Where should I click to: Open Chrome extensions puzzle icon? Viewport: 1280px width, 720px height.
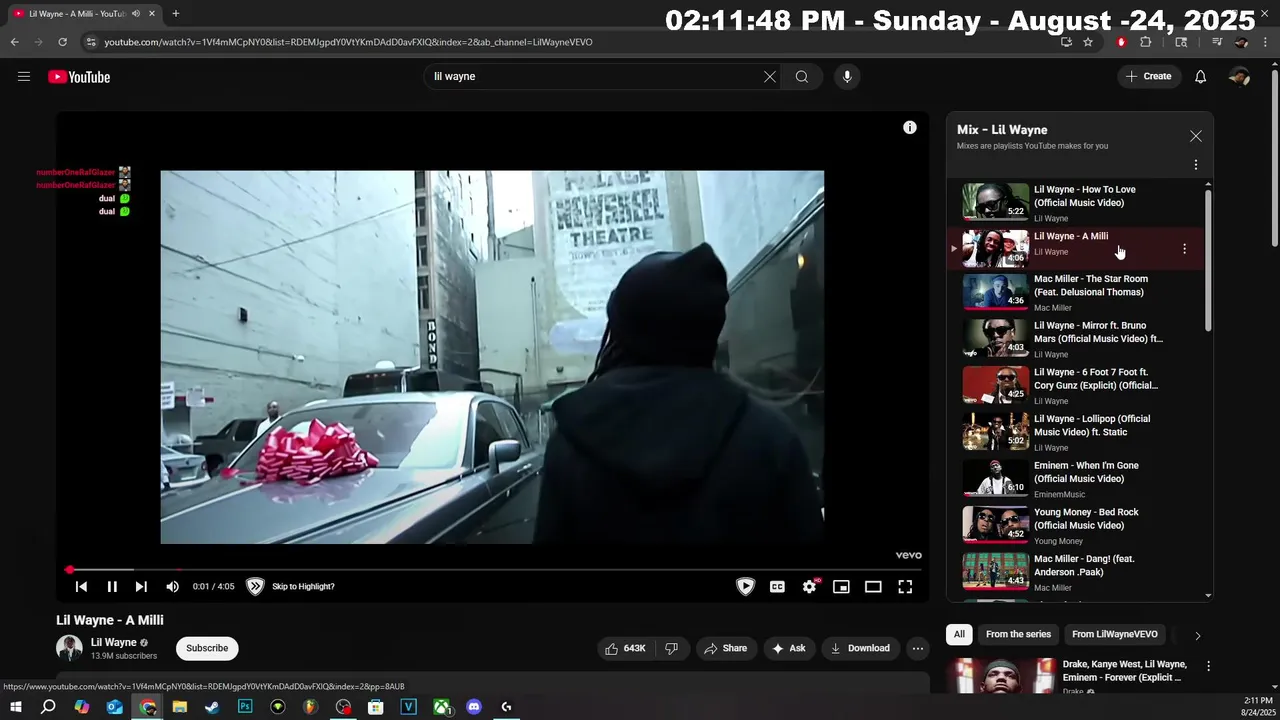click(x=1146, y=42)
